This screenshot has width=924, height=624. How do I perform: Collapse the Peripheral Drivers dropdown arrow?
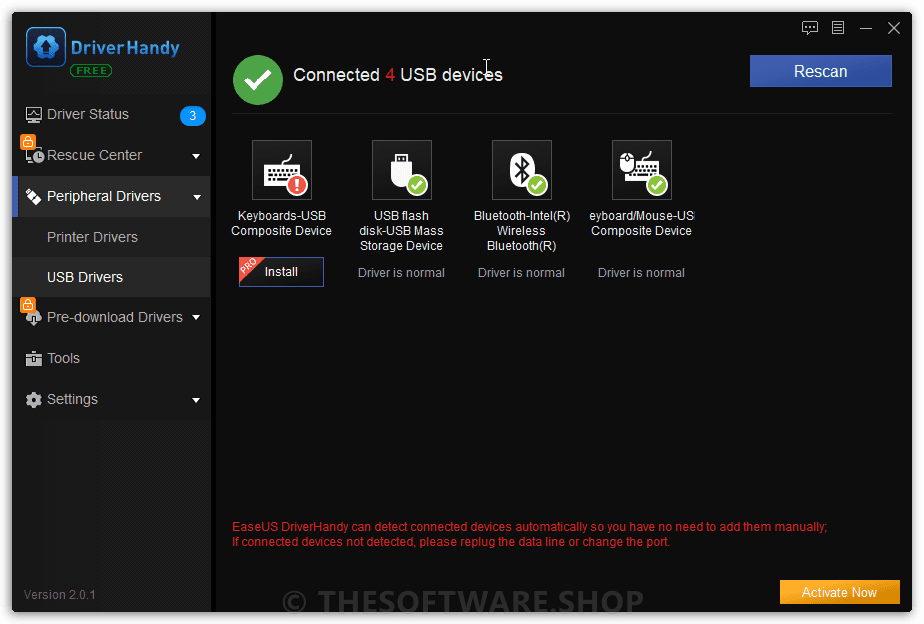click(197, 197)
